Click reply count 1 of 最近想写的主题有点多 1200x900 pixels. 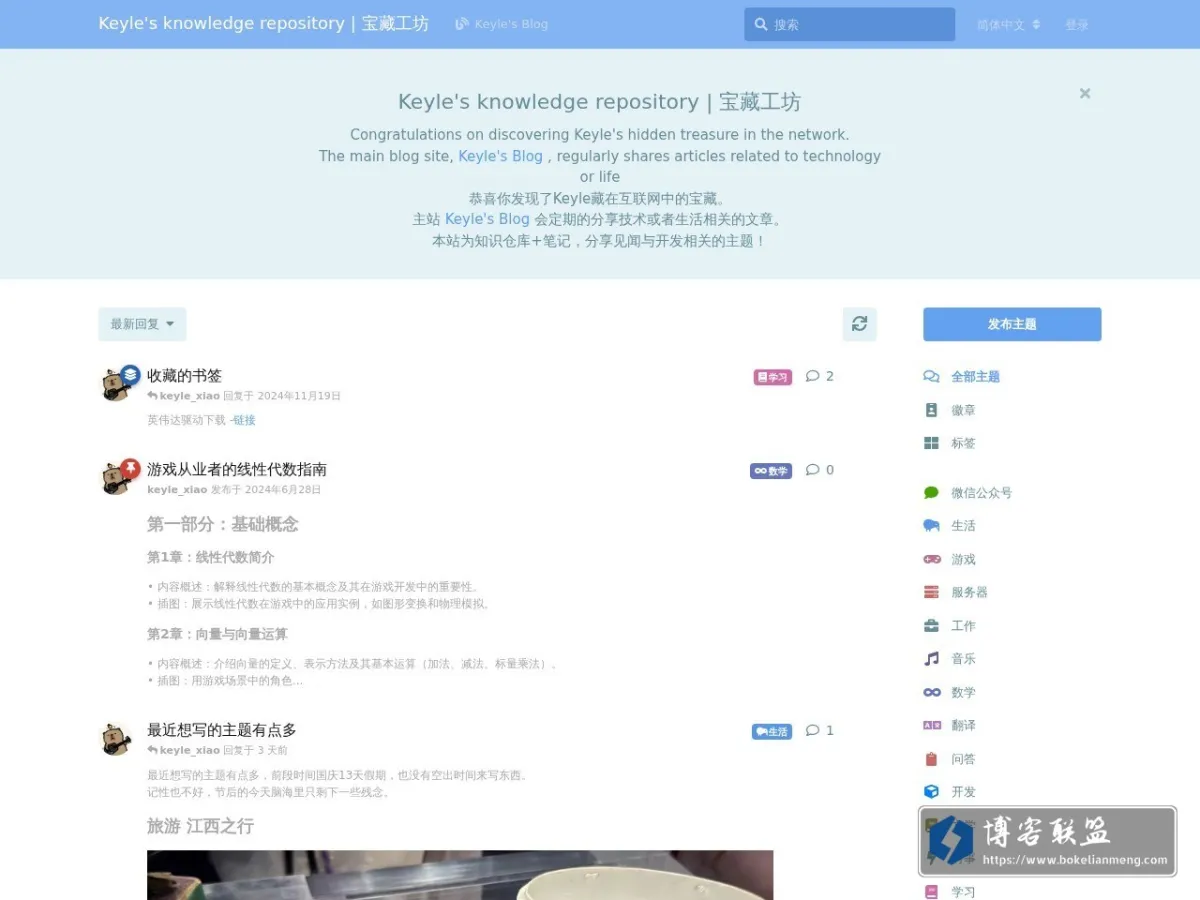pyautogui.click(x=820, y=730)
